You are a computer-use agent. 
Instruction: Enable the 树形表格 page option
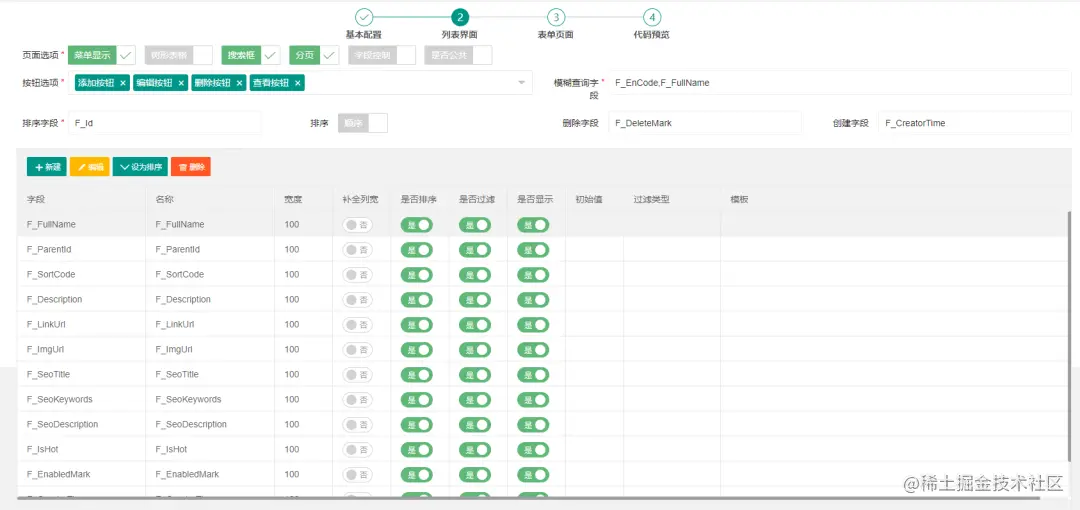(x=179, y=55)
